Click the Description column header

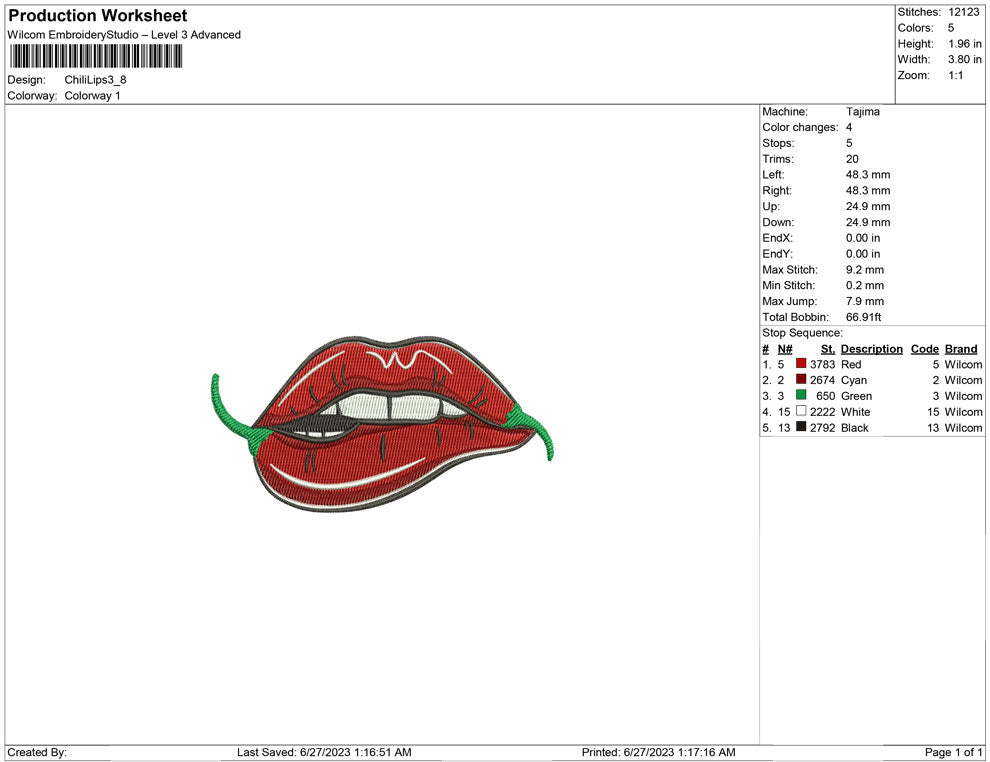coord(871,348)
